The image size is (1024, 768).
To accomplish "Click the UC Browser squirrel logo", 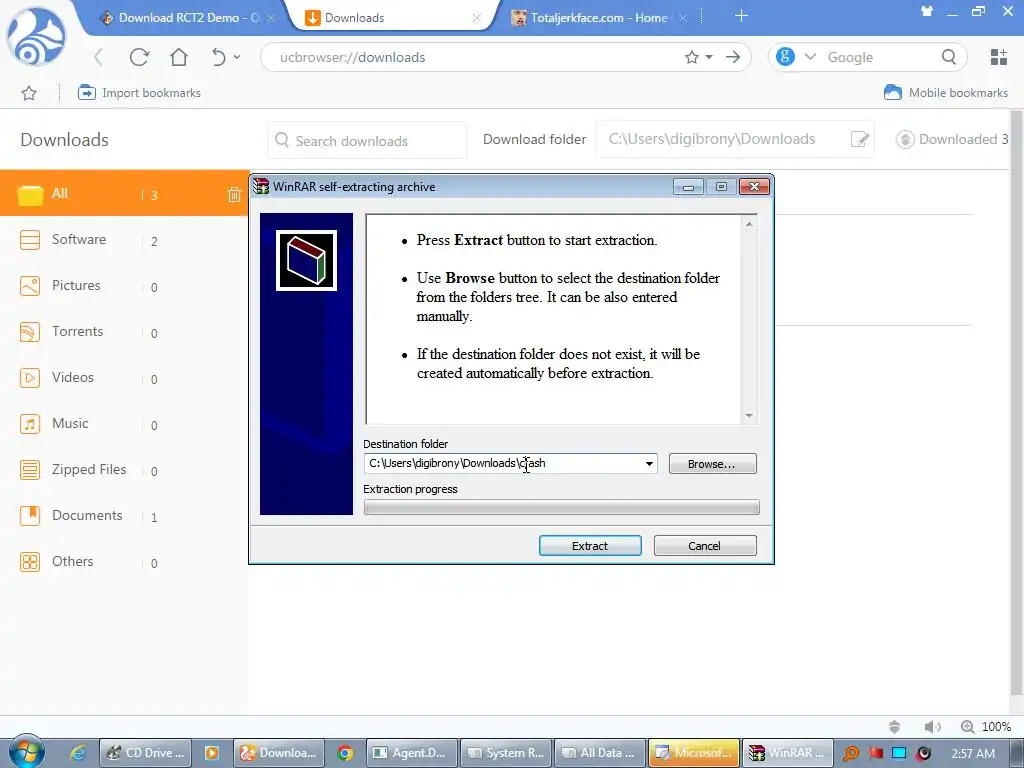I will pyautogui.click(x=36, y=37).
